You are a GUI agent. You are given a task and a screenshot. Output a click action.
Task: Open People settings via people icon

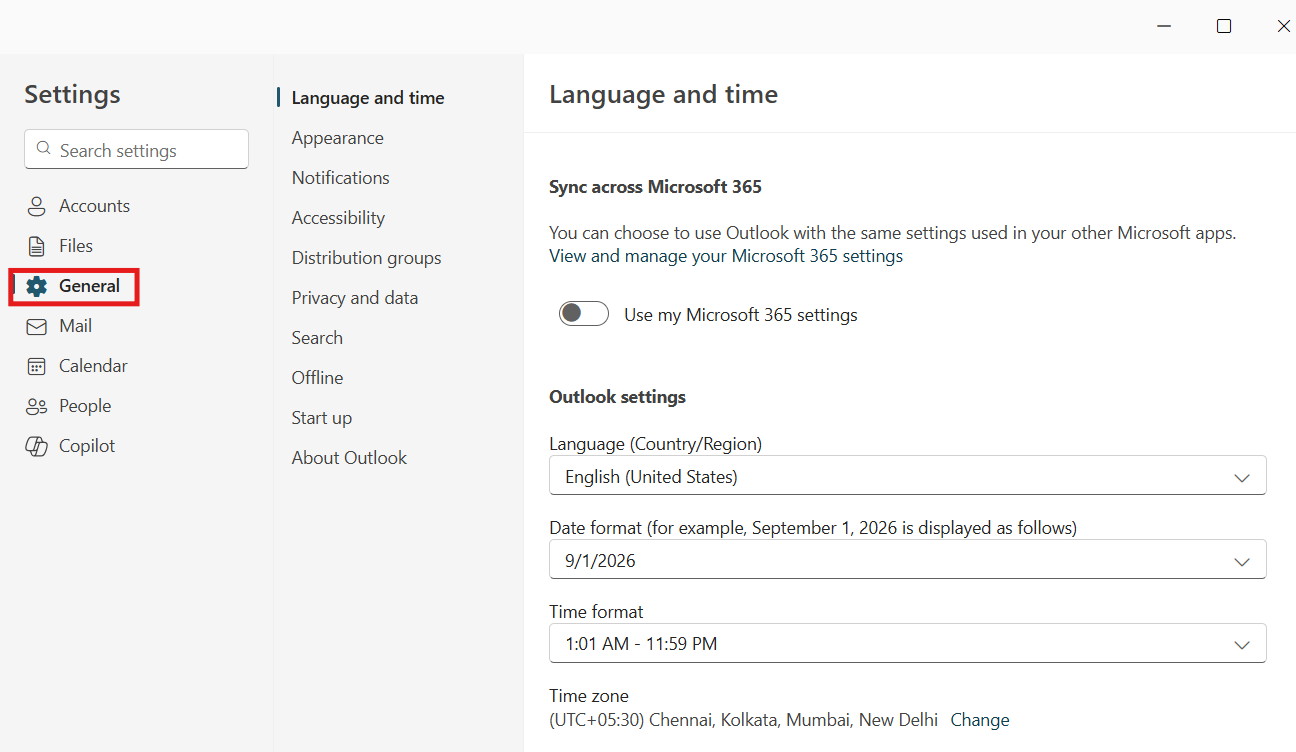coord(35,405)
